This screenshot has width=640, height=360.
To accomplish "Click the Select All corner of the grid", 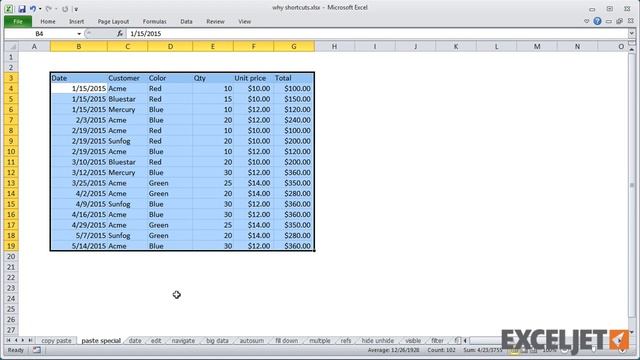I will click(x=11, y=47).
